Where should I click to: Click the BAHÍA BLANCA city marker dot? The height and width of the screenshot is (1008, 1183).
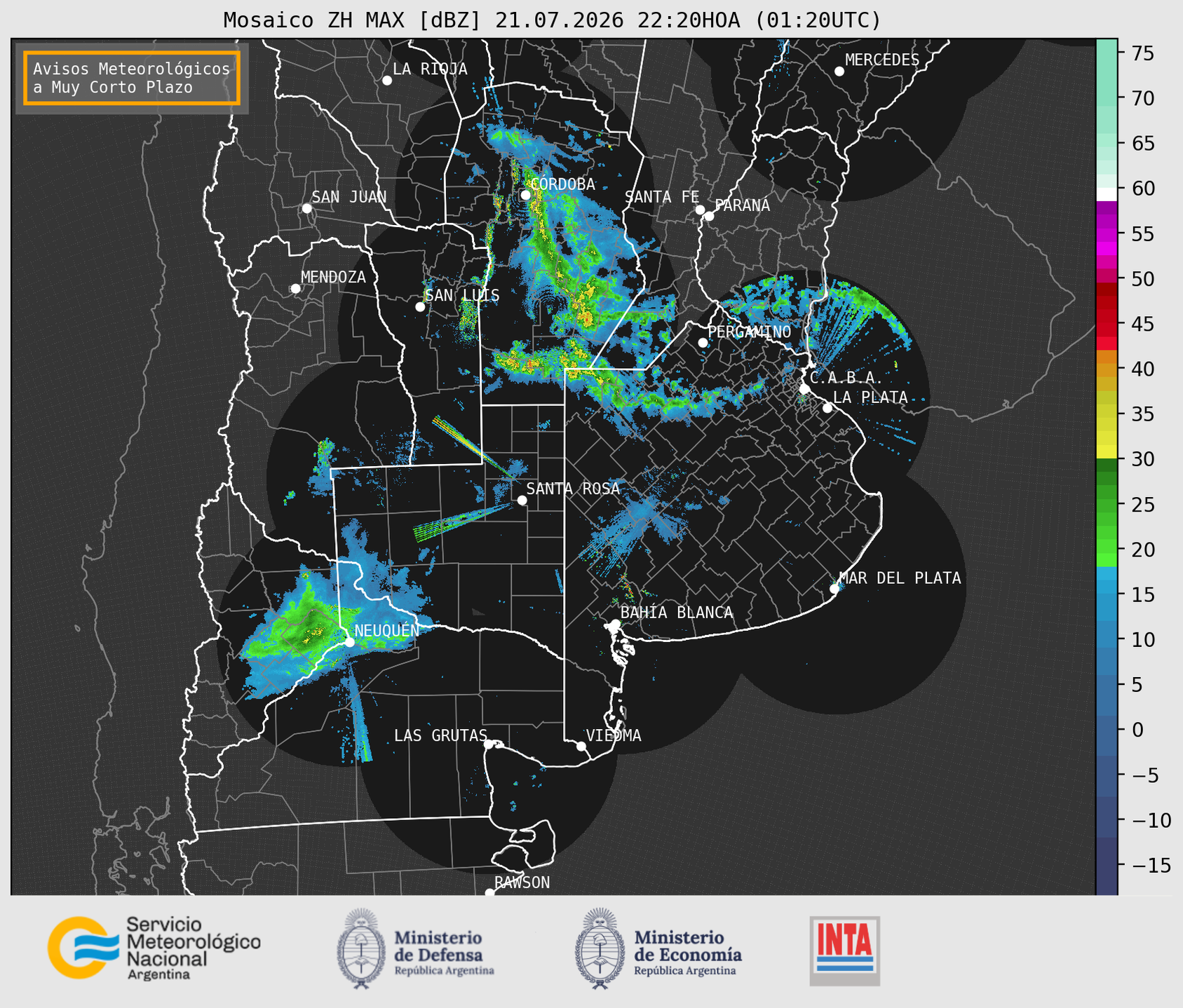(x=615, y=624)
